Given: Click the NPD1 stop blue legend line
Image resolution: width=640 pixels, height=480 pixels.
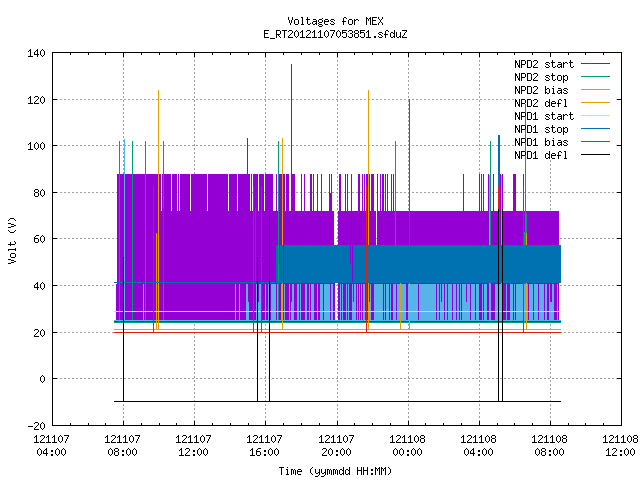Looking at the screenshot, I should (x=595, y=129).
